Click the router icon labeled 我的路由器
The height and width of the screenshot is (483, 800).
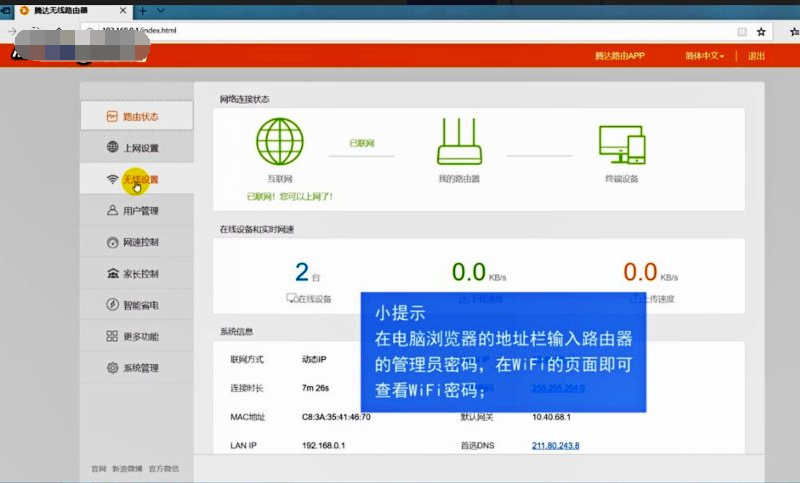(459, 142)
